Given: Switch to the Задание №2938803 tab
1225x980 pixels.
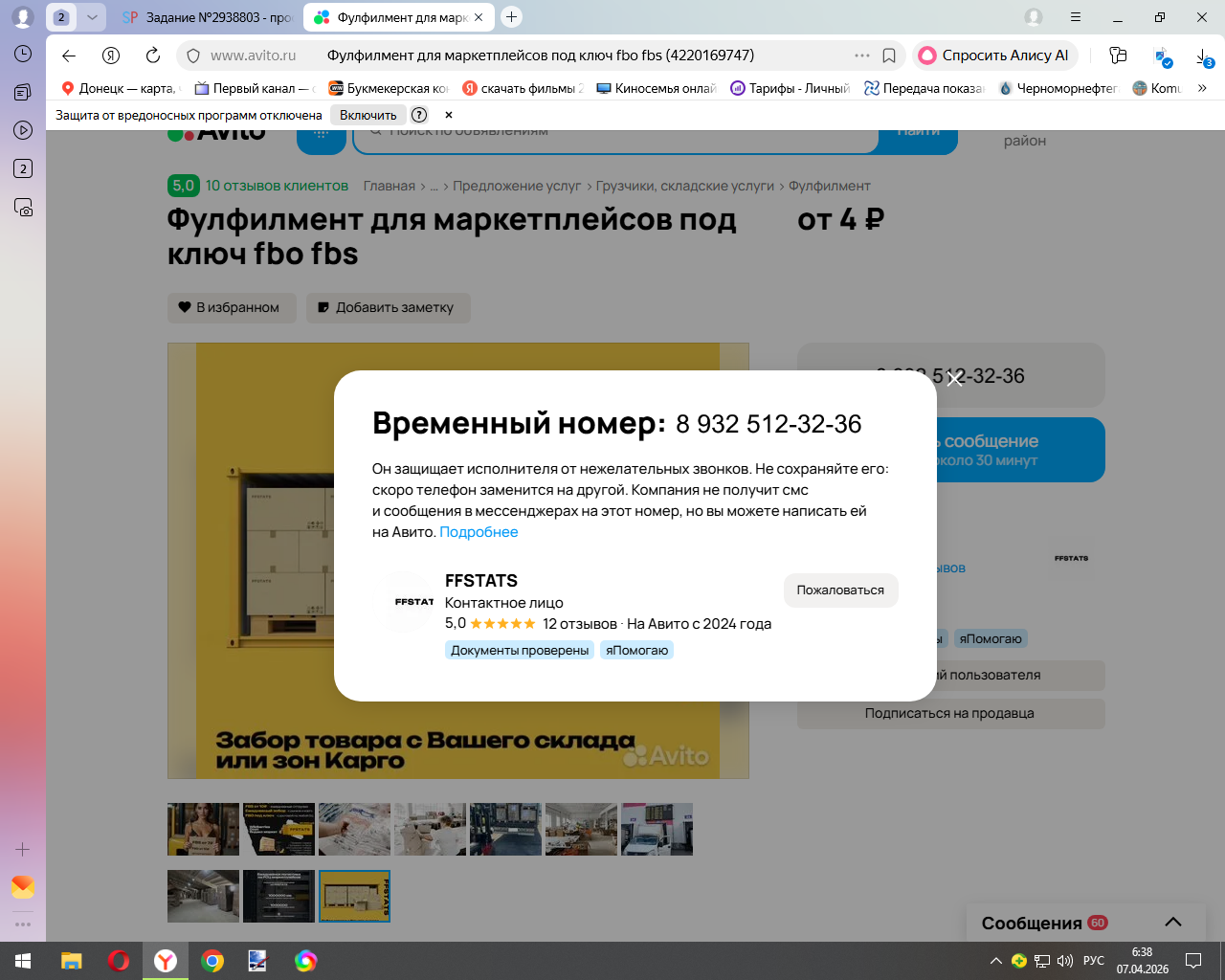Looking at the screenshot, I should click(207, 17).
